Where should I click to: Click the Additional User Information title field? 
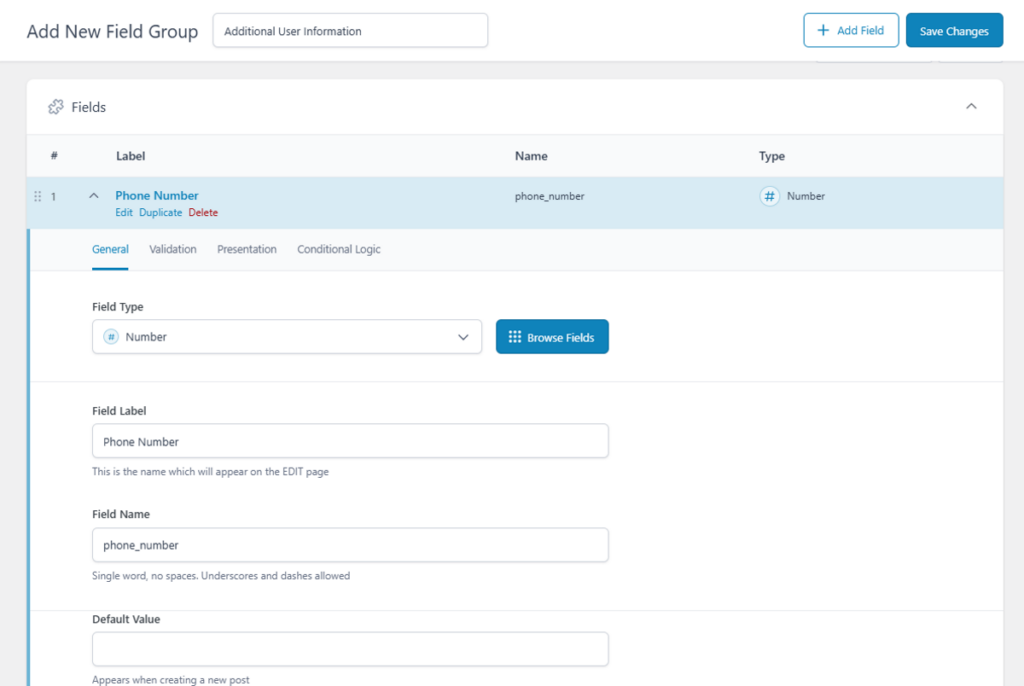tap(350, 30)
